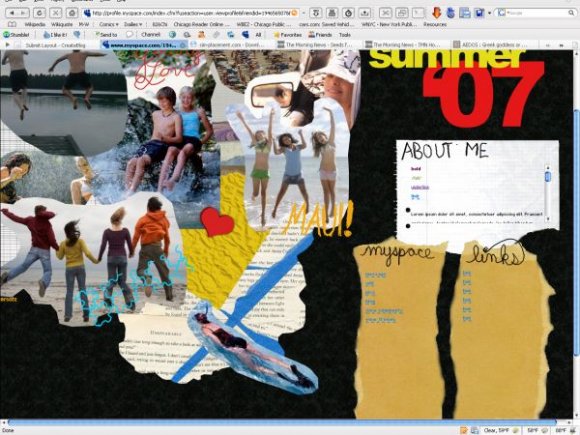Select the All channel button

coord(258,35)
